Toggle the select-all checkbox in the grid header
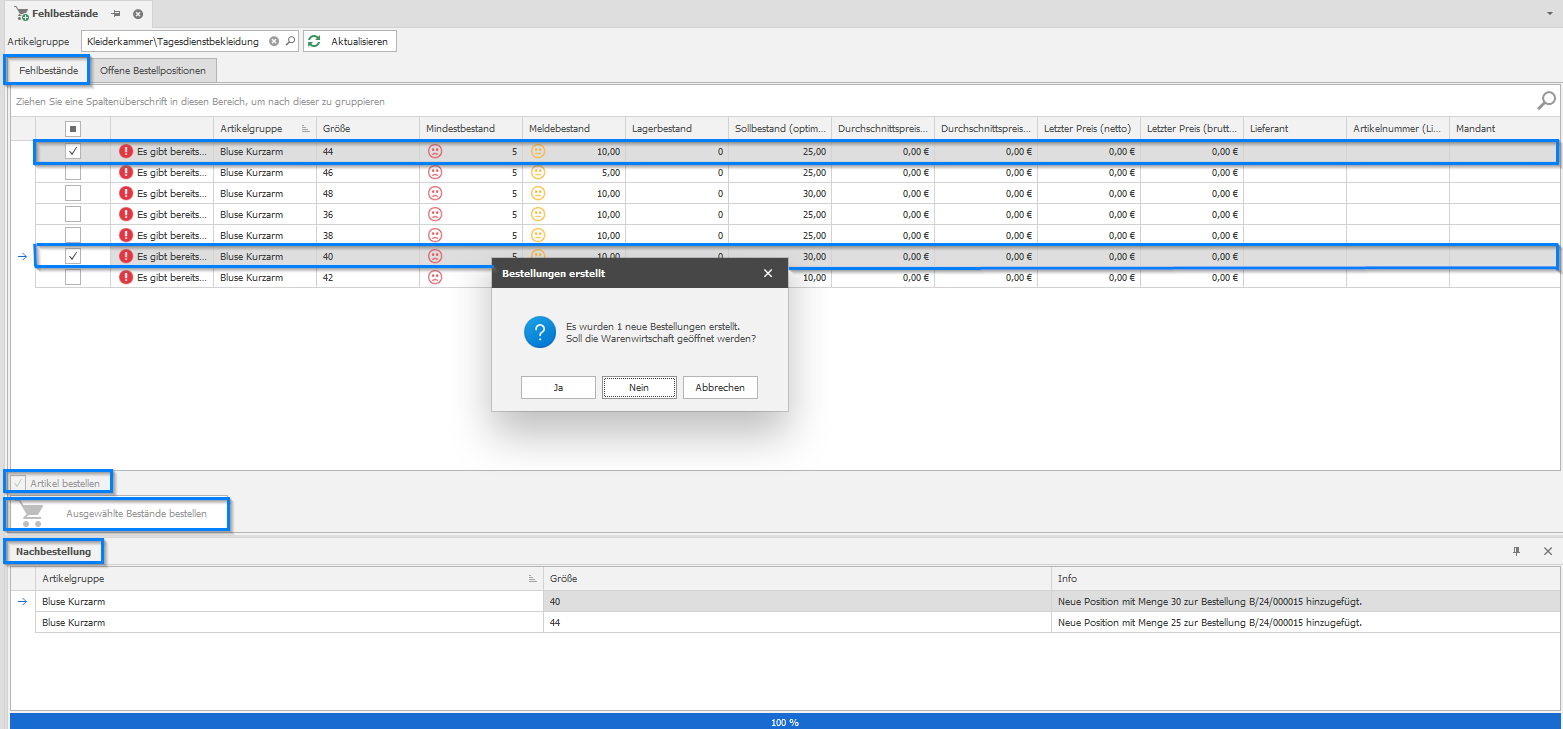 (73, 128)
